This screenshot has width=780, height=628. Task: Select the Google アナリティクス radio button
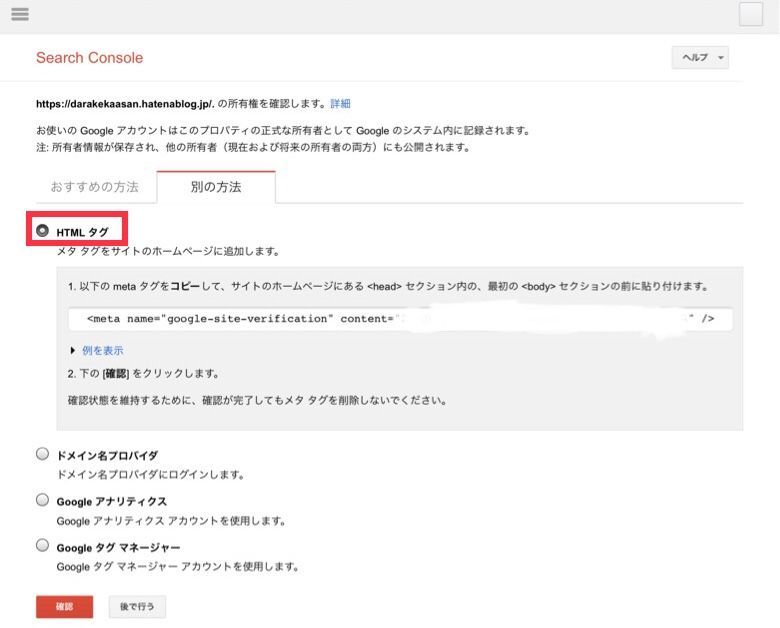(x=42, y=500)
